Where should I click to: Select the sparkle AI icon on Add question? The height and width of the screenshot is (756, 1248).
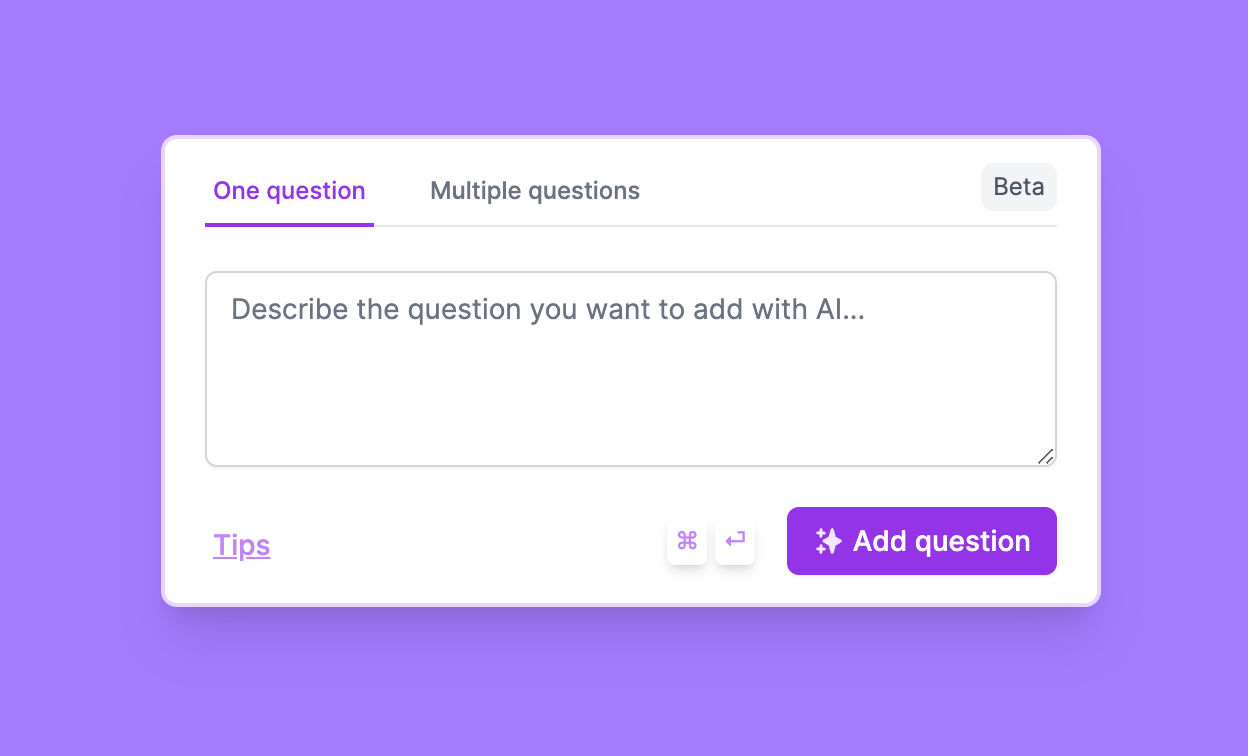click(828, 540)
